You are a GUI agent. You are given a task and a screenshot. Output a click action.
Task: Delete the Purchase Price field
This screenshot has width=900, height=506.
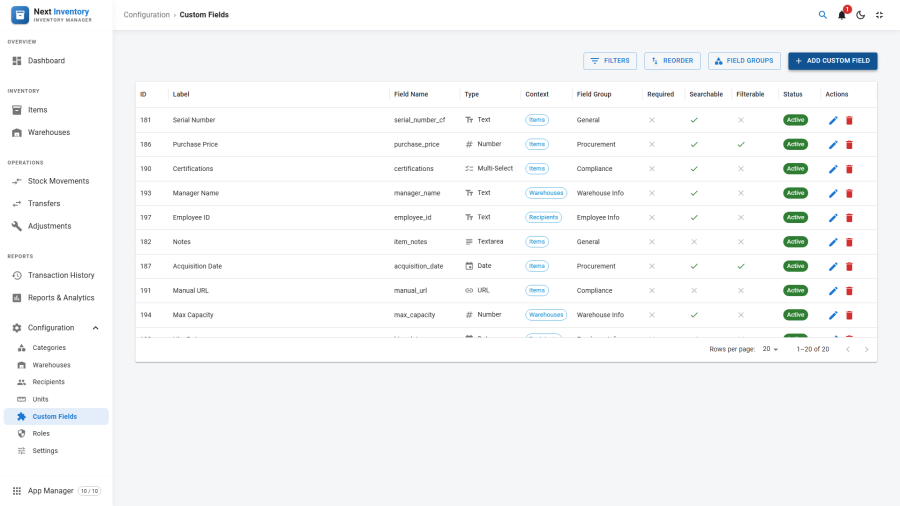(x=849, y=145)
